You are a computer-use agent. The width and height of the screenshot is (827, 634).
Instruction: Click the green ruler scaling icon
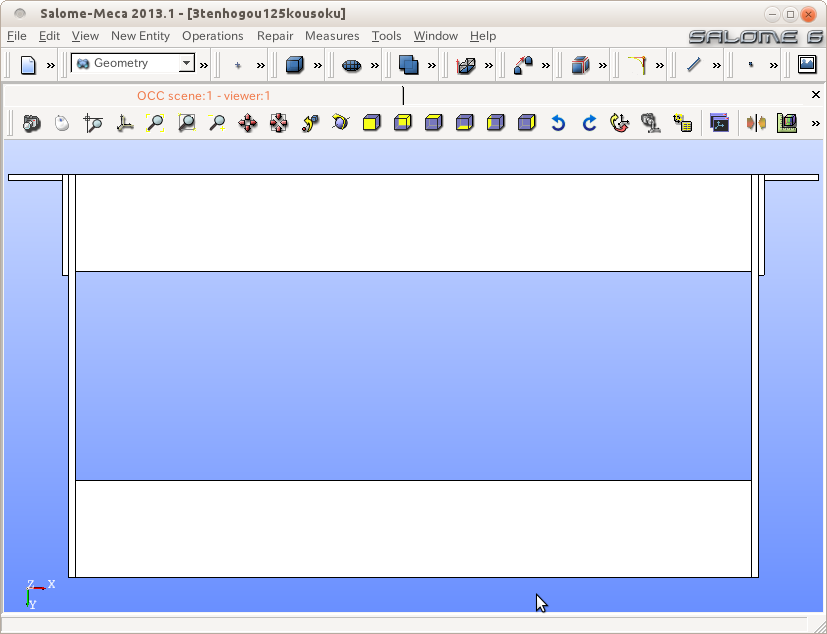click(787, 123)
